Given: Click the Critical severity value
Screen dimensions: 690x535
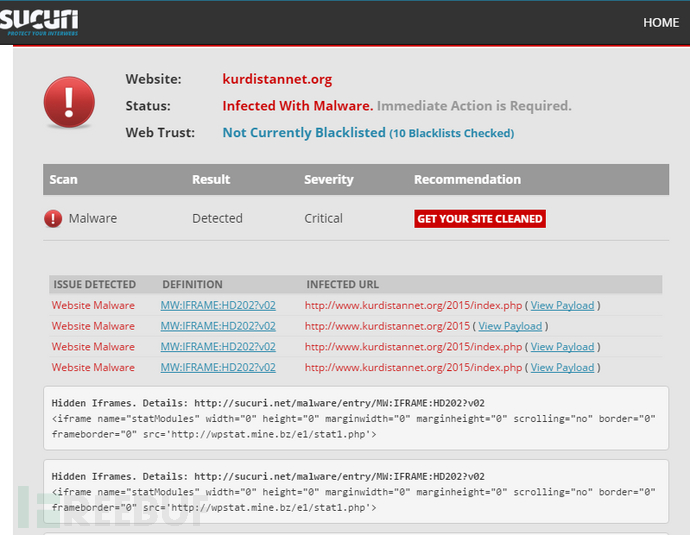Looking at the screenshot, I should pyautogui.click(x=323, y=218).
